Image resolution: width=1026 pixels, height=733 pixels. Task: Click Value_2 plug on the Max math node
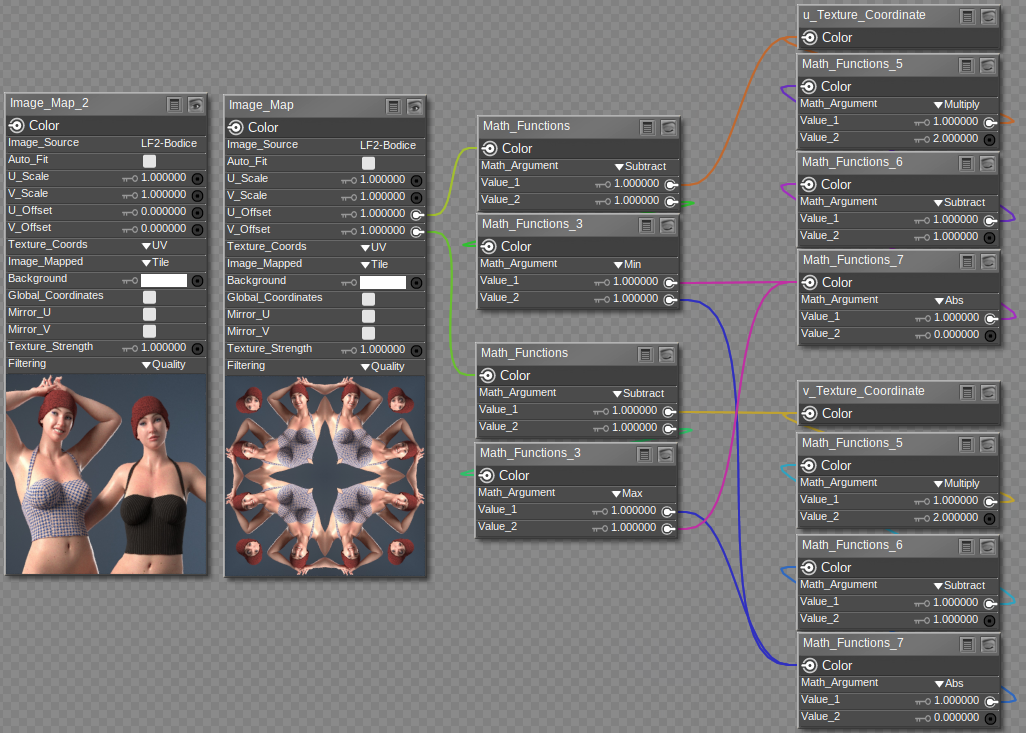(x=668, y=528)
